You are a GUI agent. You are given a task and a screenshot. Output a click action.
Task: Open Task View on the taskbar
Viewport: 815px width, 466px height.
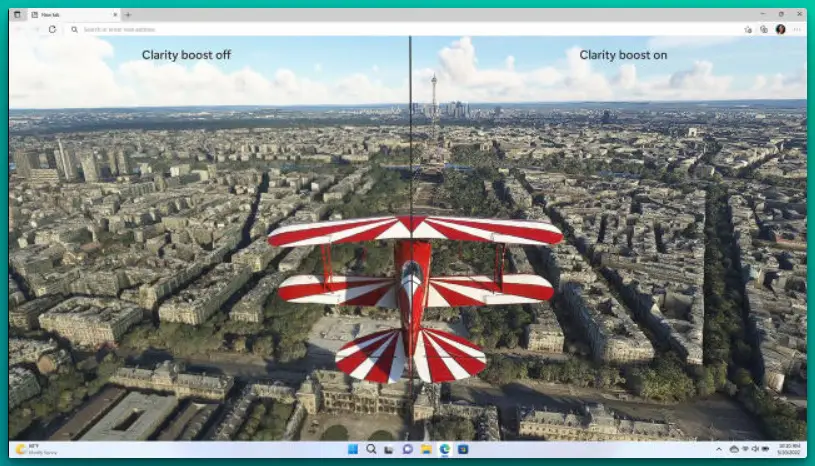click(389, 449)
